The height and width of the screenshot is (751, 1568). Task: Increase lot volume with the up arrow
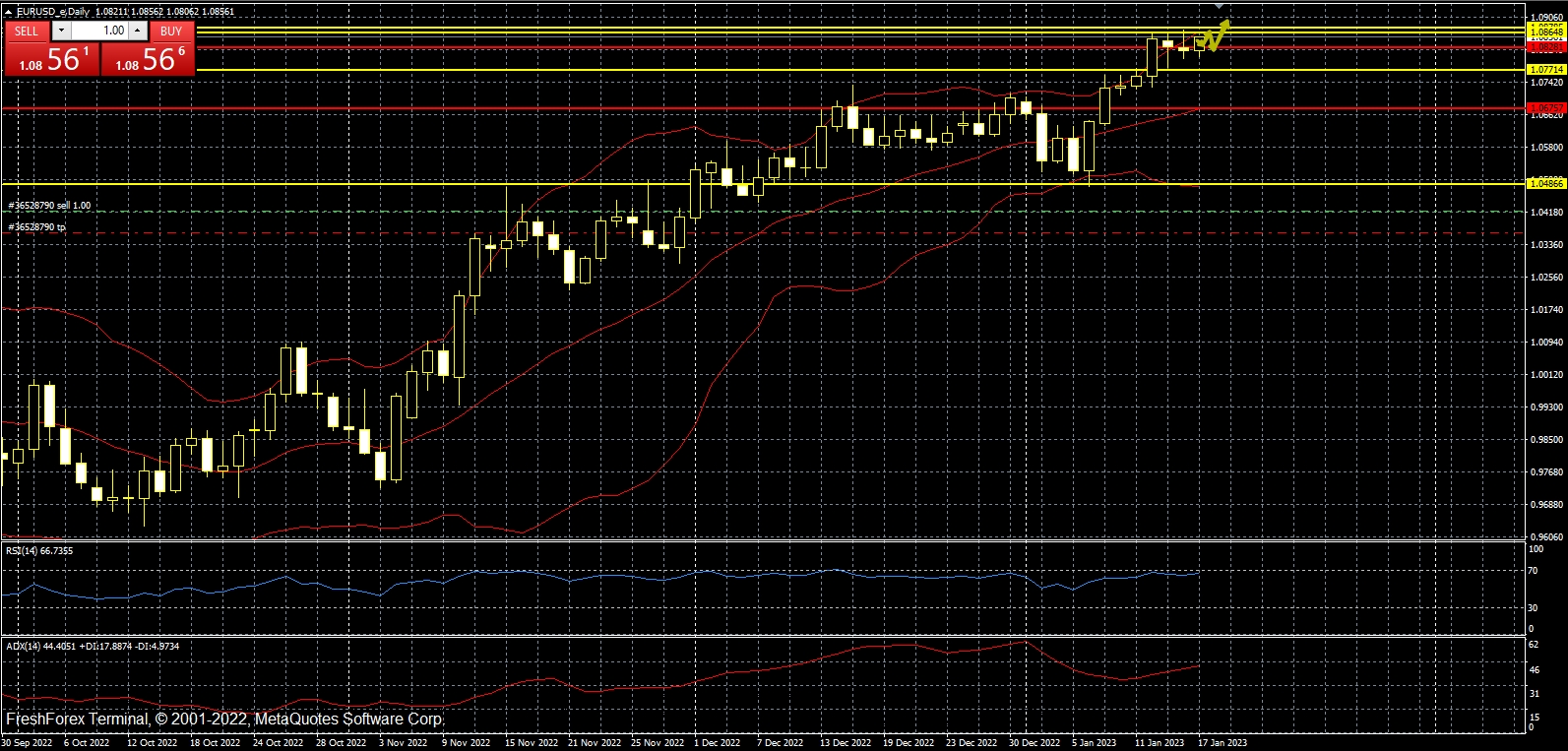pyautogui.click(x=139, y=31)
